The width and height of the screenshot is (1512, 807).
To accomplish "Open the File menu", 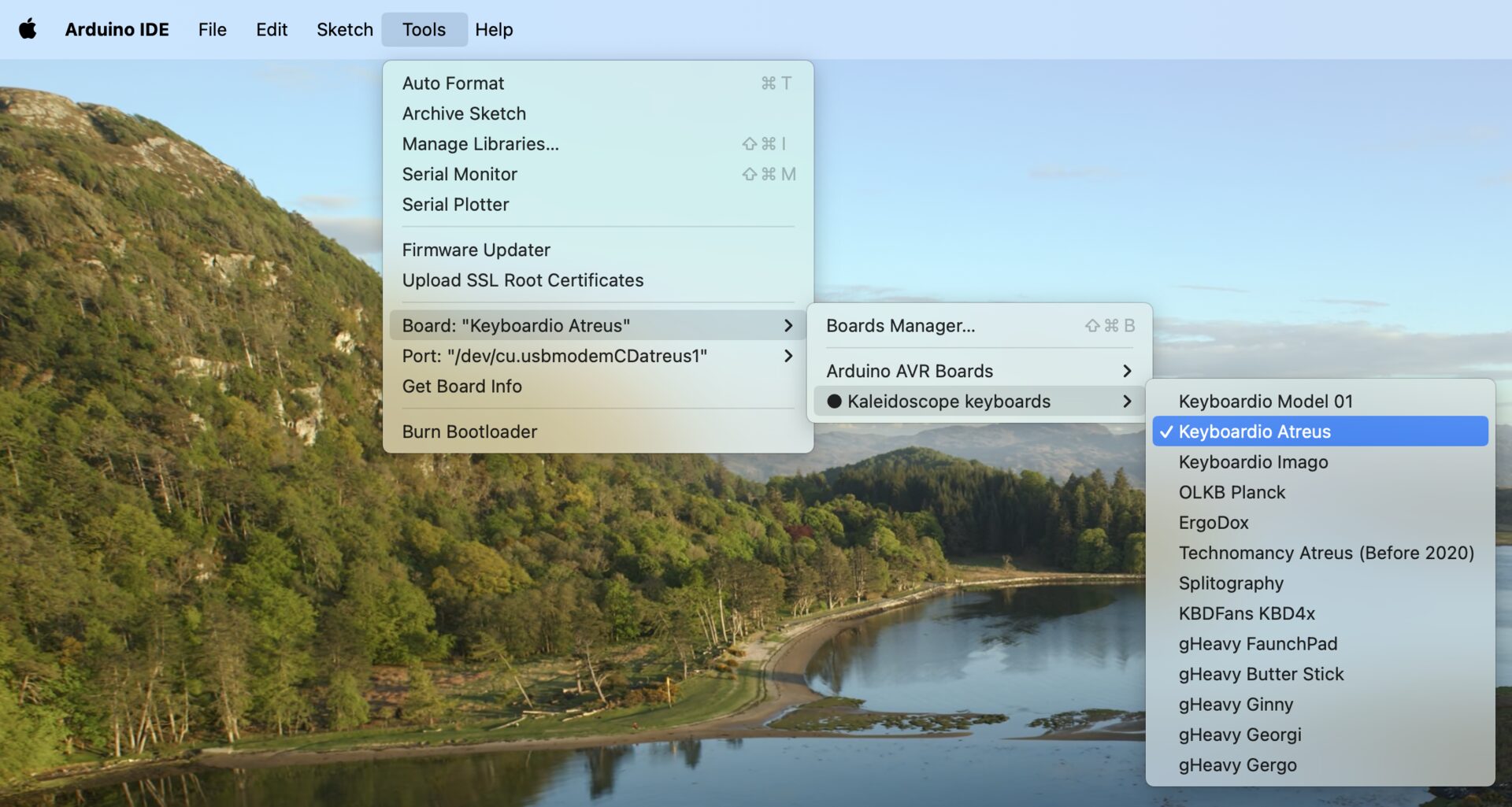I will pos(212,29).
